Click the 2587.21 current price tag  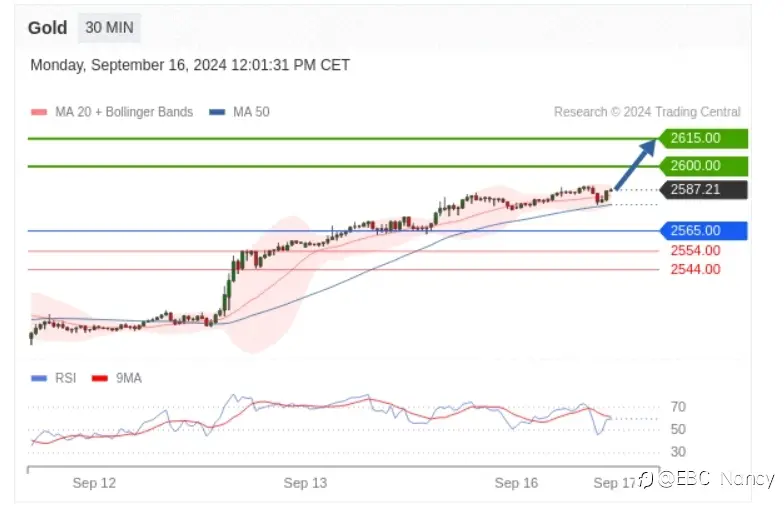704,190
